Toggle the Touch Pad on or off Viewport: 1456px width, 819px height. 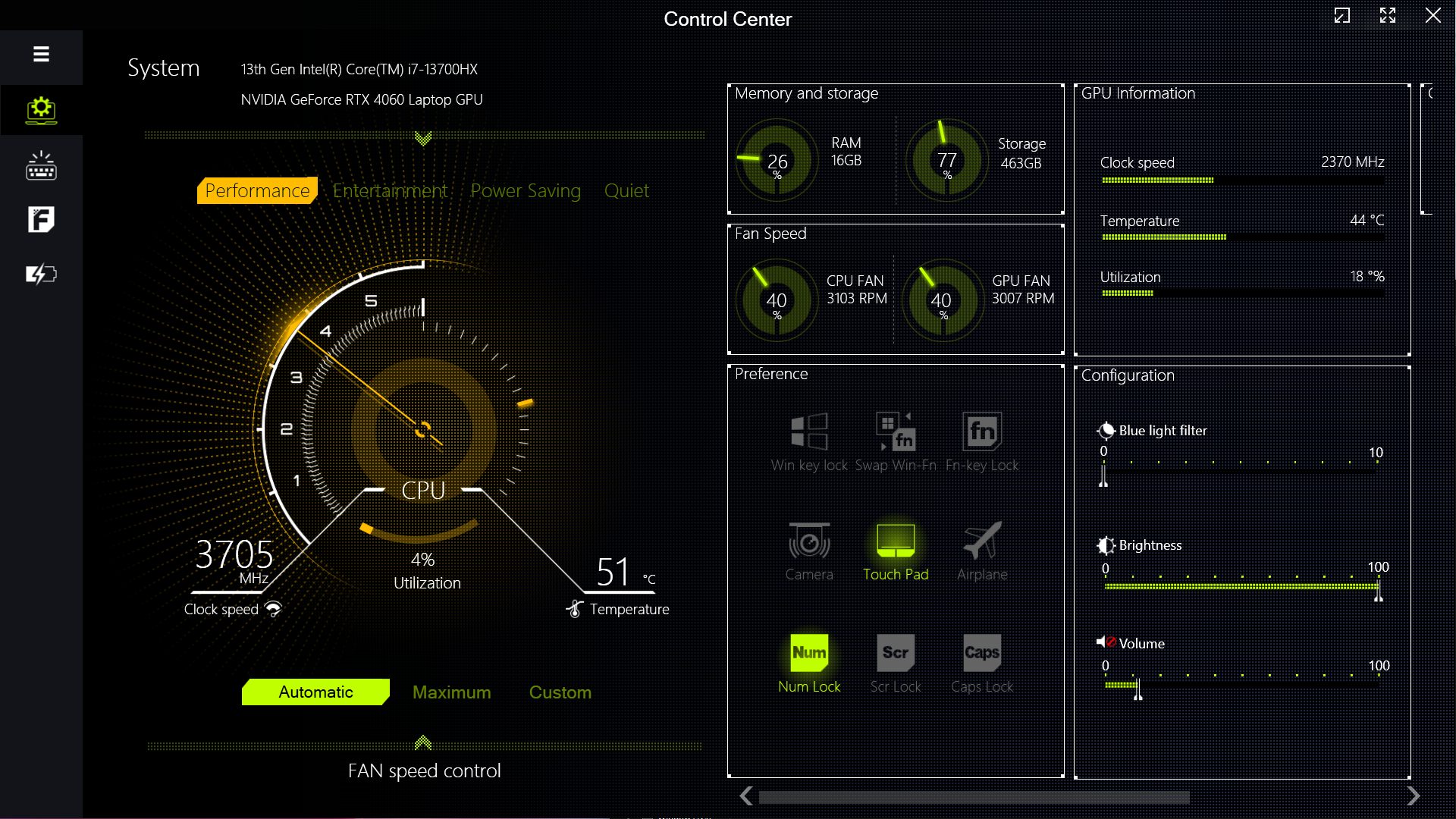[x=895, y=541]
